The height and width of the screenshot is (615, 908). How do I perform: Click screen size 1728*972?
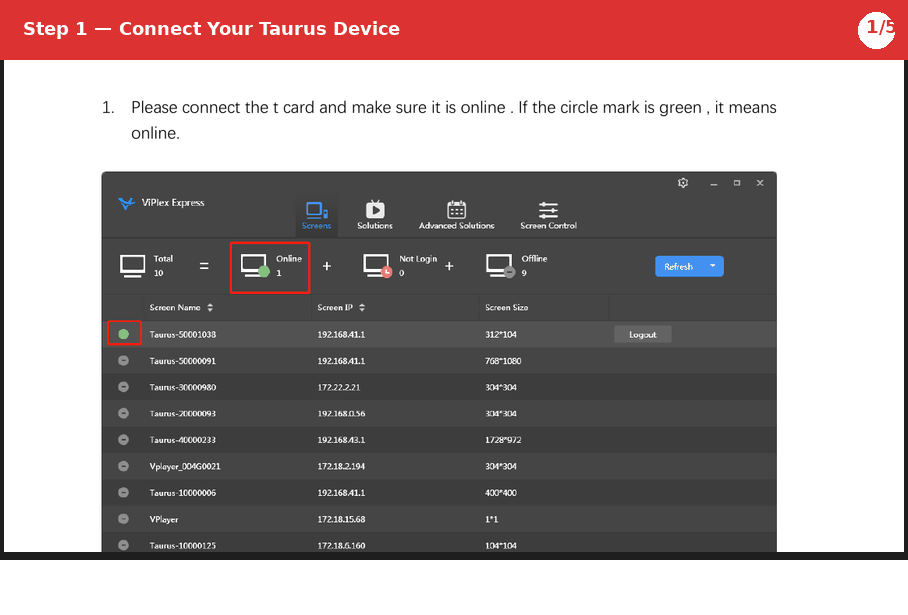click(x=503, y=440)
